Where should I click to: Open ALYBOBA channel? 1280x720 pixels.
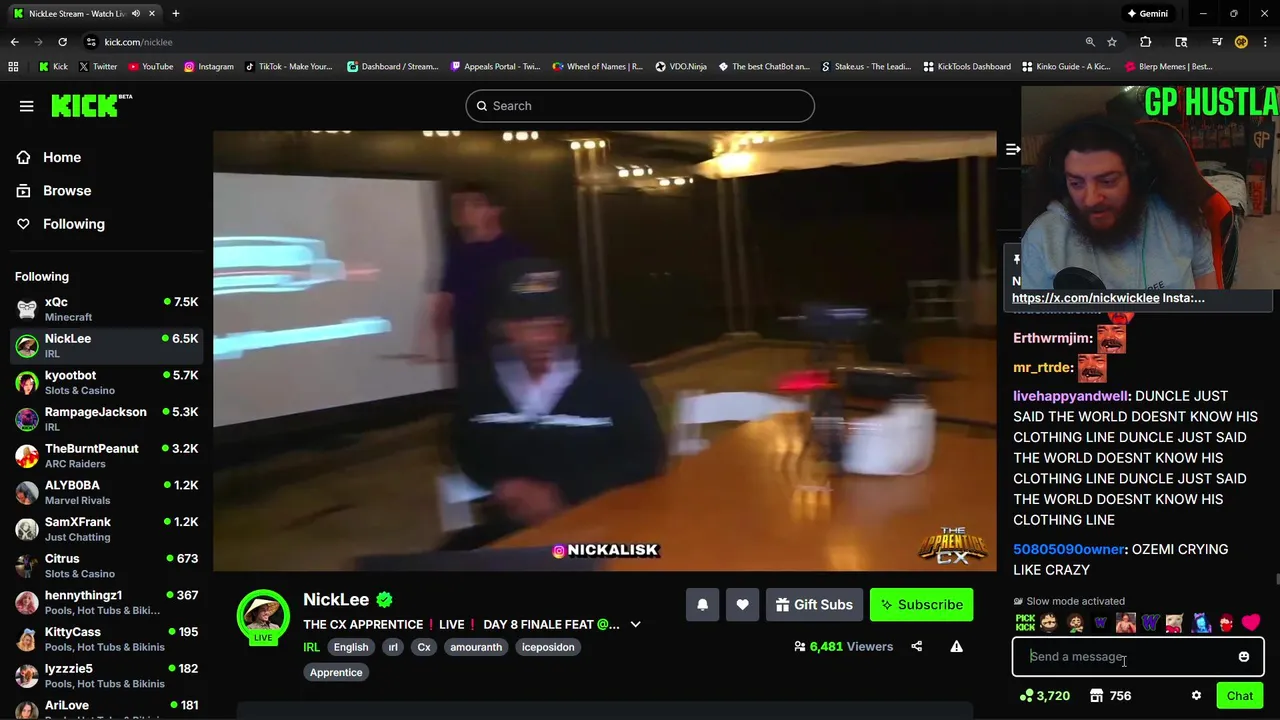click(106, 492)
